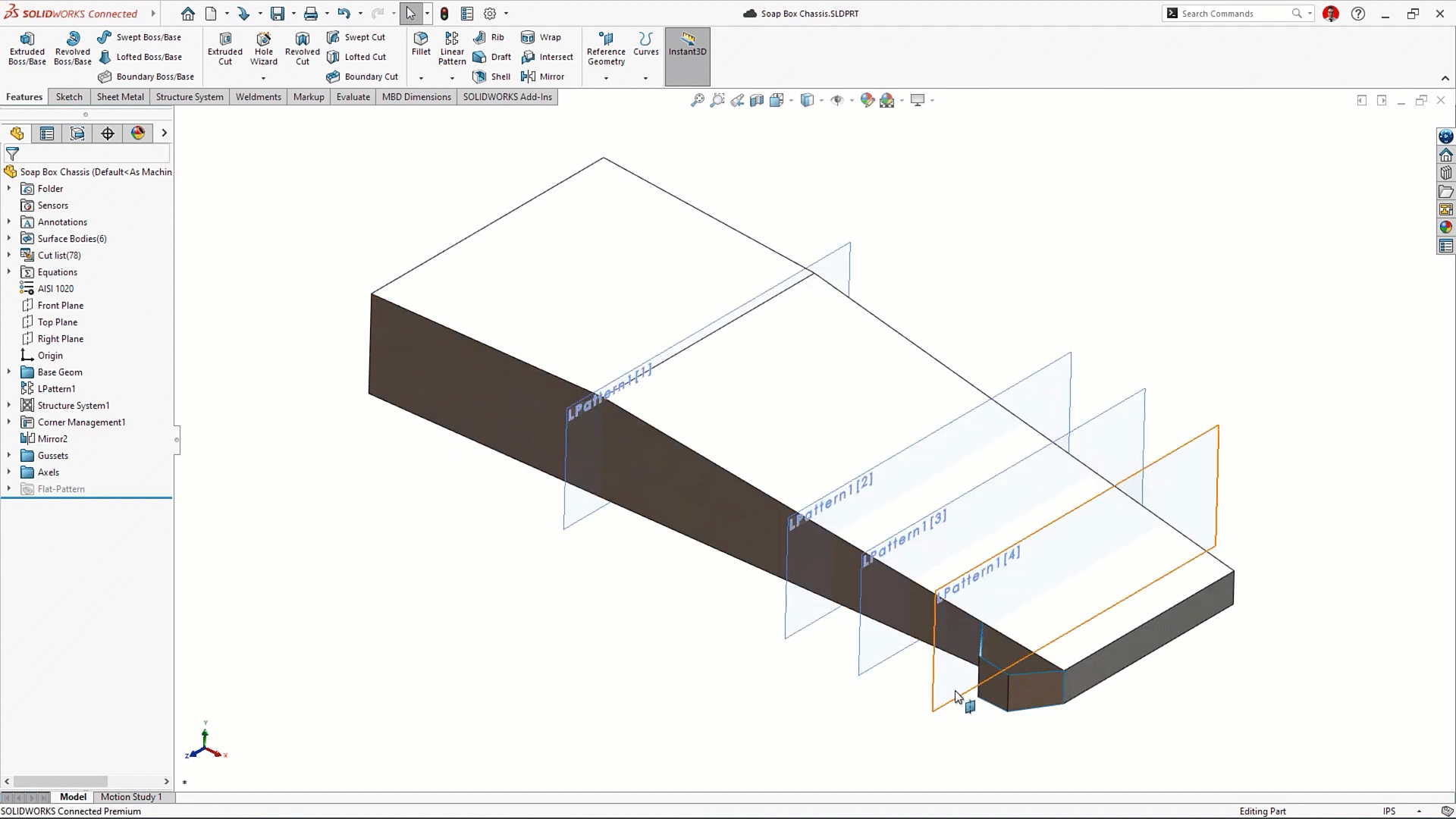Apply the Fillet feature tool
The width and height of the screenshot is (1456, 819).
point(421,44)
